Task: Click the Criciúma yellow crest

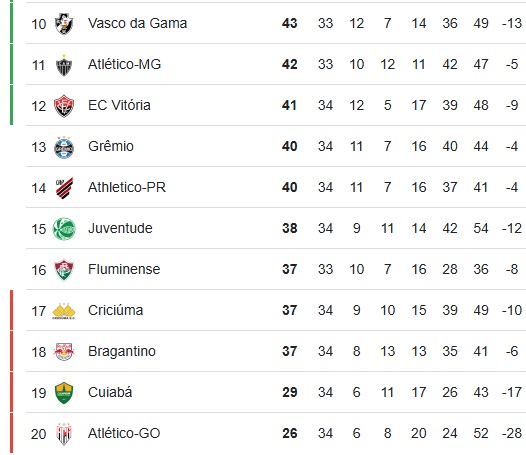Action: pos(64,311)
